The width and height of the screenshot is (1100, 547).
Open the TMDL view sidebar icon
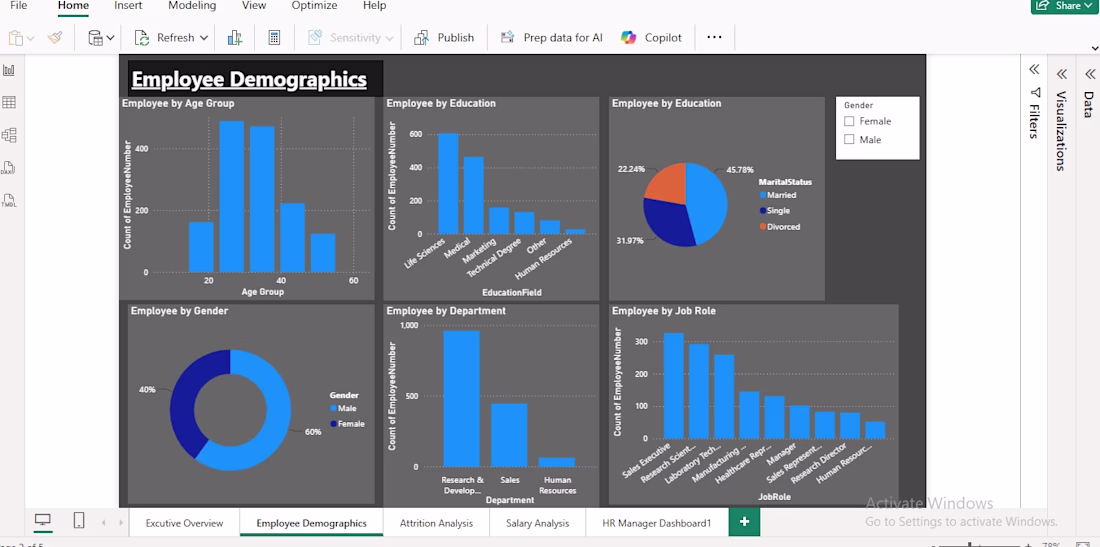click(x=9, y=201)
